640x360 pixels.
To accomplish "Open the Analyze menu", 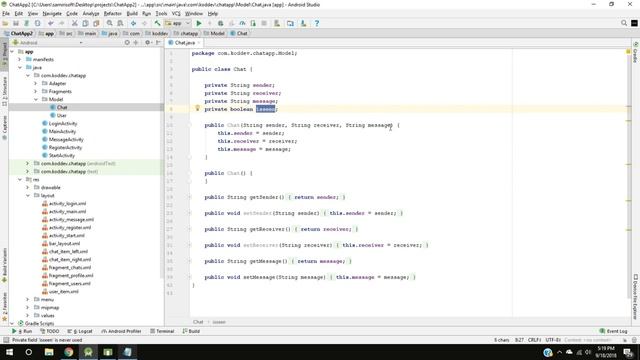I will [x=91, y=13].
